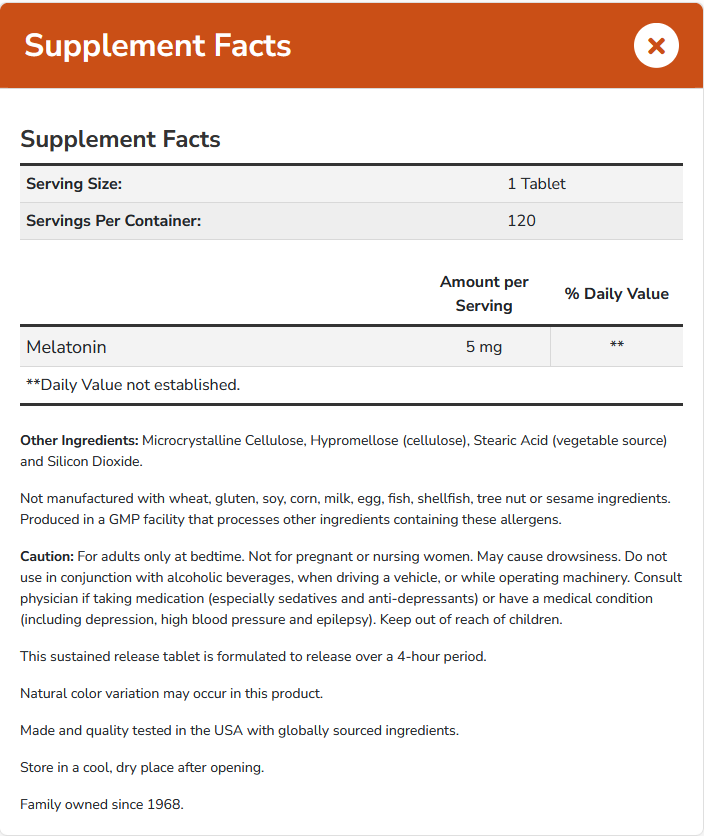Close the Supplement Facts dialog
The height and width of the screenshot is (836, 704).
pyautogui.click(x=656, y=46)
